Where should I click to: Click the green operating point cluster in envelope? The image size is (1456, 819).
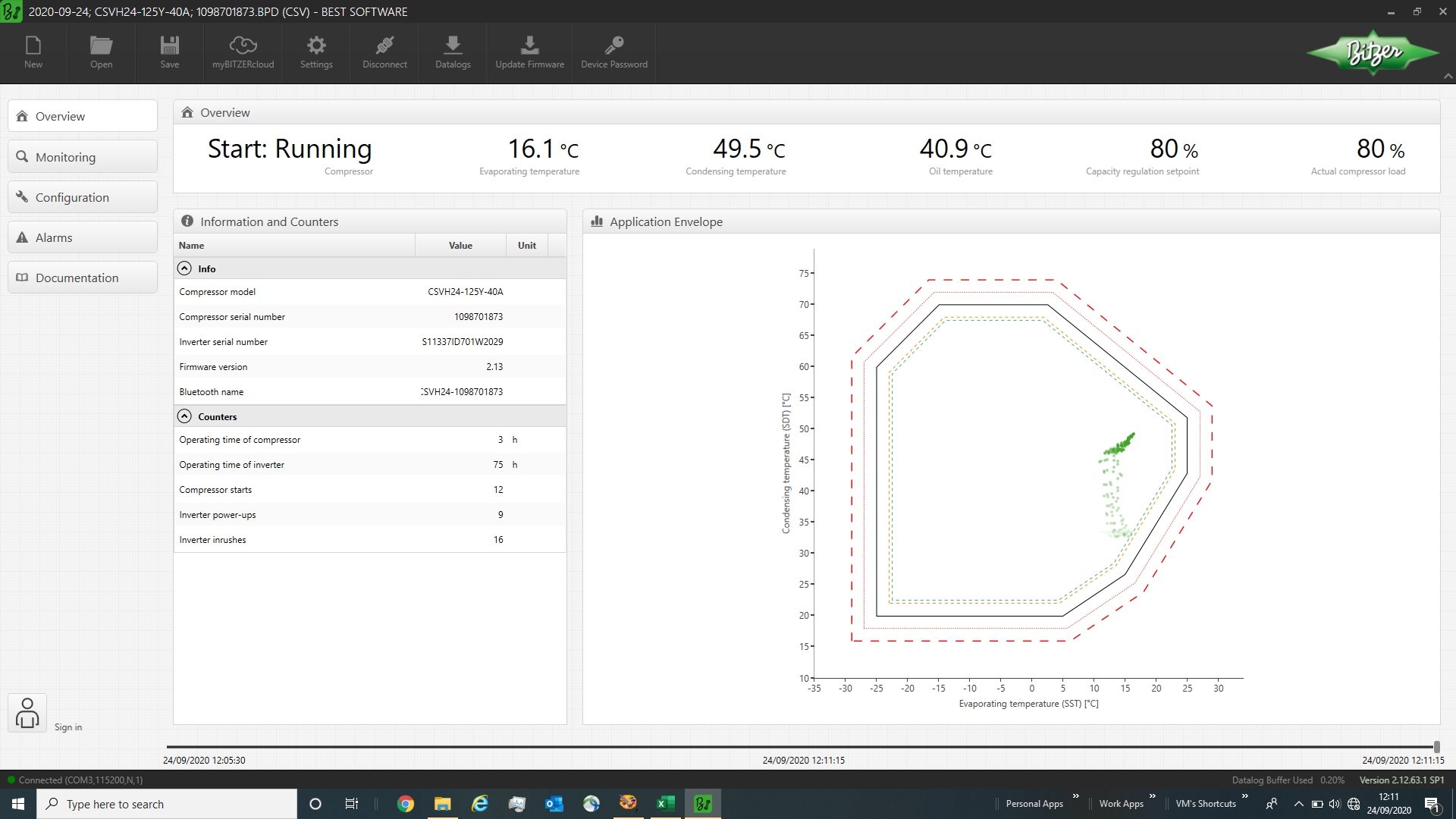click(x=1119, y=446)
